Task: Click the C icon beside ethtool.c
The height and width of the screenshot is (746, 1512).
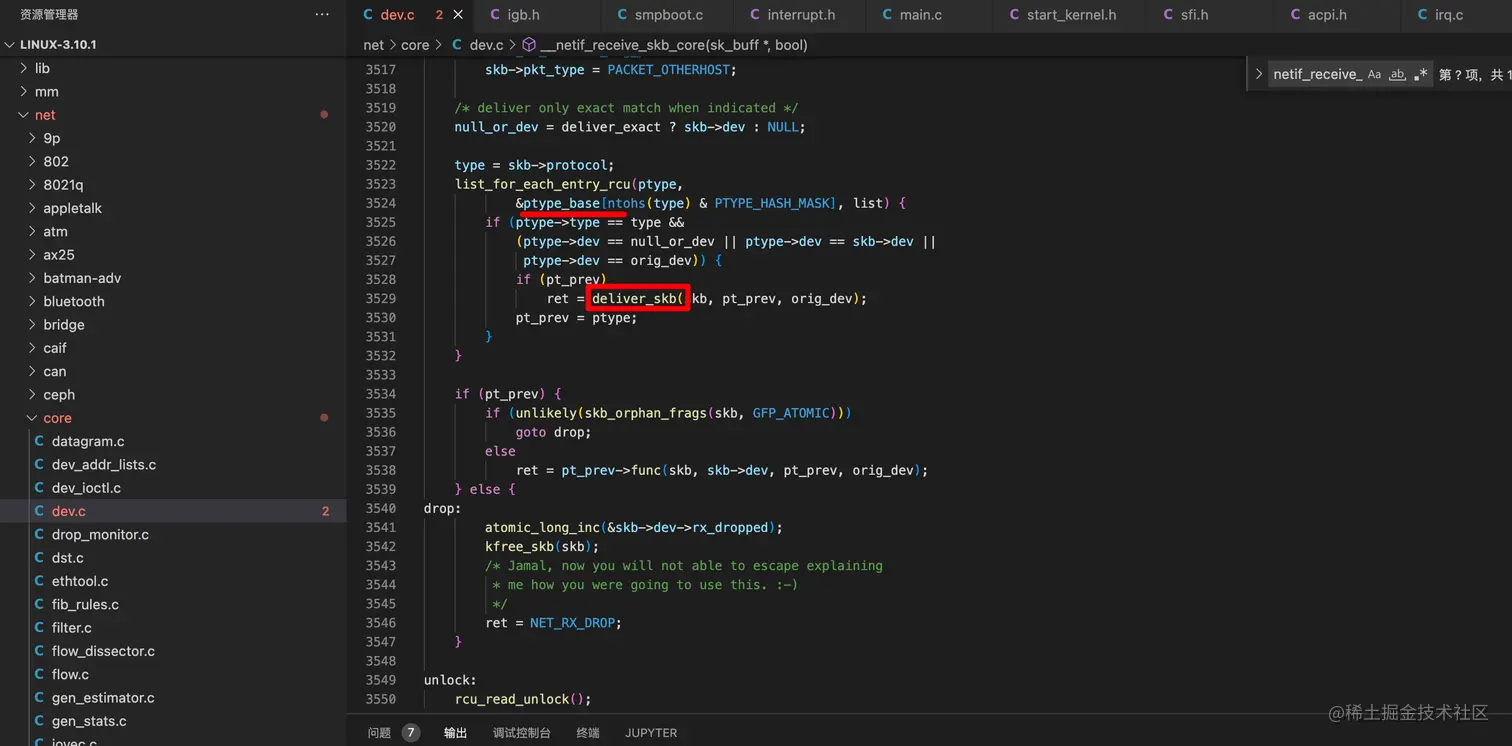Action: [x=39, y=581]
